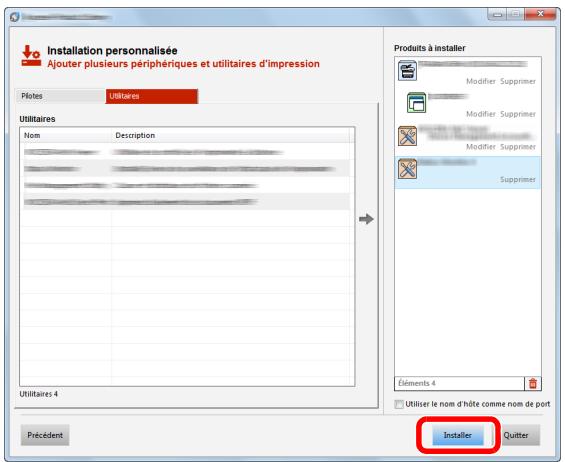This screenshot has height=462, width=565.
Task: Click the Éléments 4 count field
Action: point(459,383)
